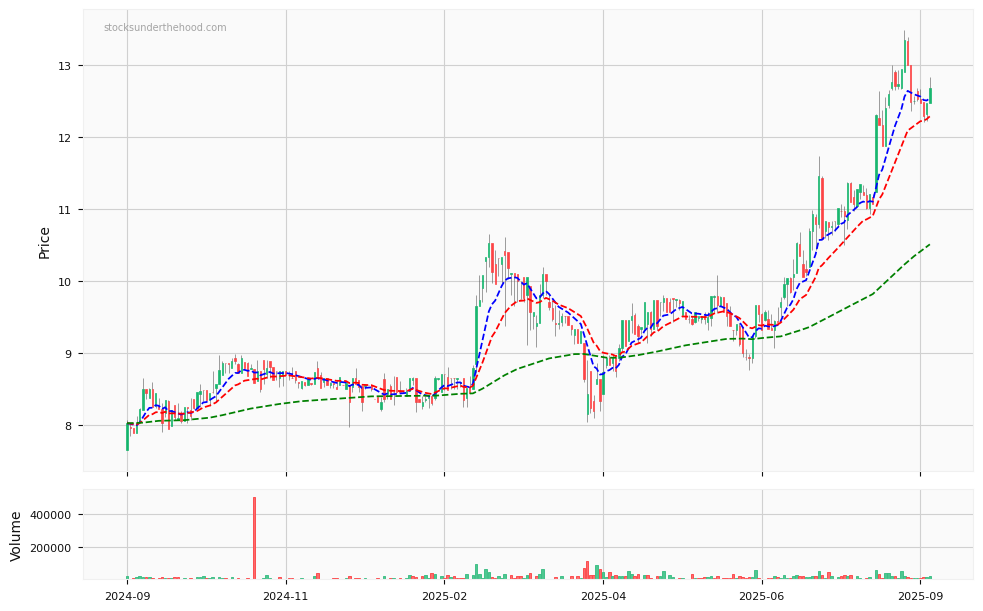
Task: Click the last green candlestick in September 2025
Action: (x=930, y=95)
